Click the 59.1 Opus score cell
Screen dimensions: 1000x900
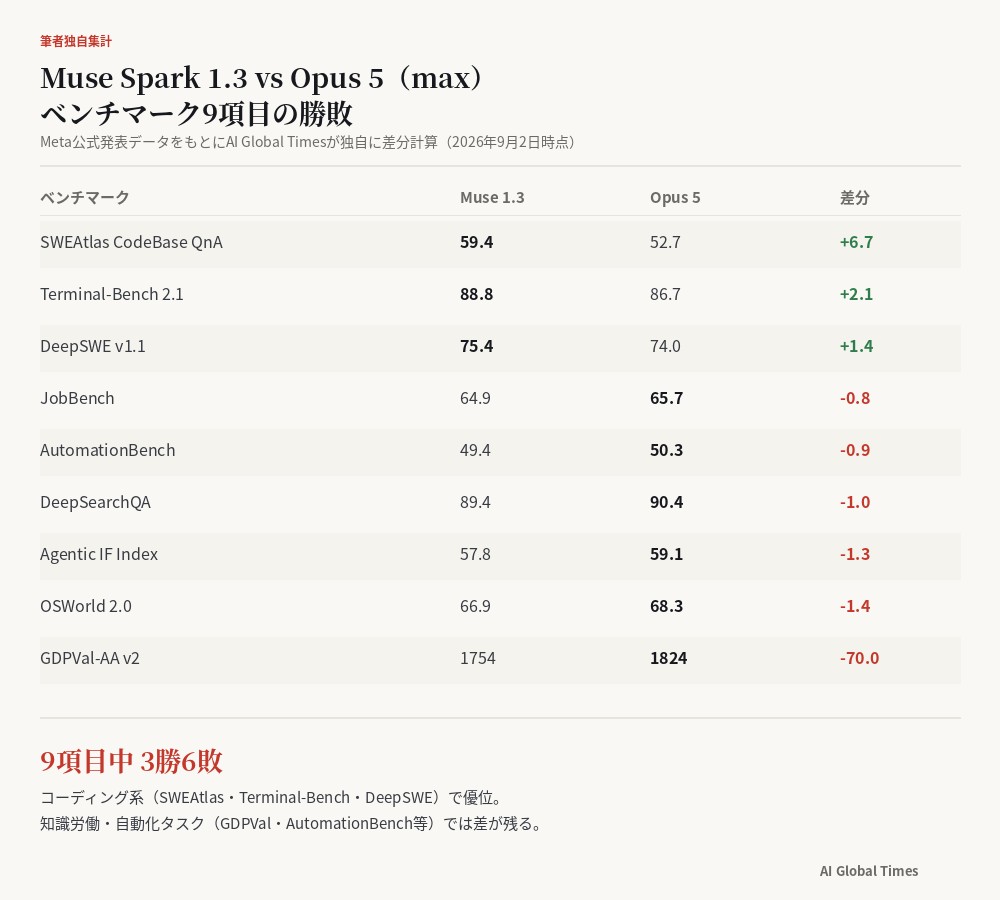[x=666, y=554]
